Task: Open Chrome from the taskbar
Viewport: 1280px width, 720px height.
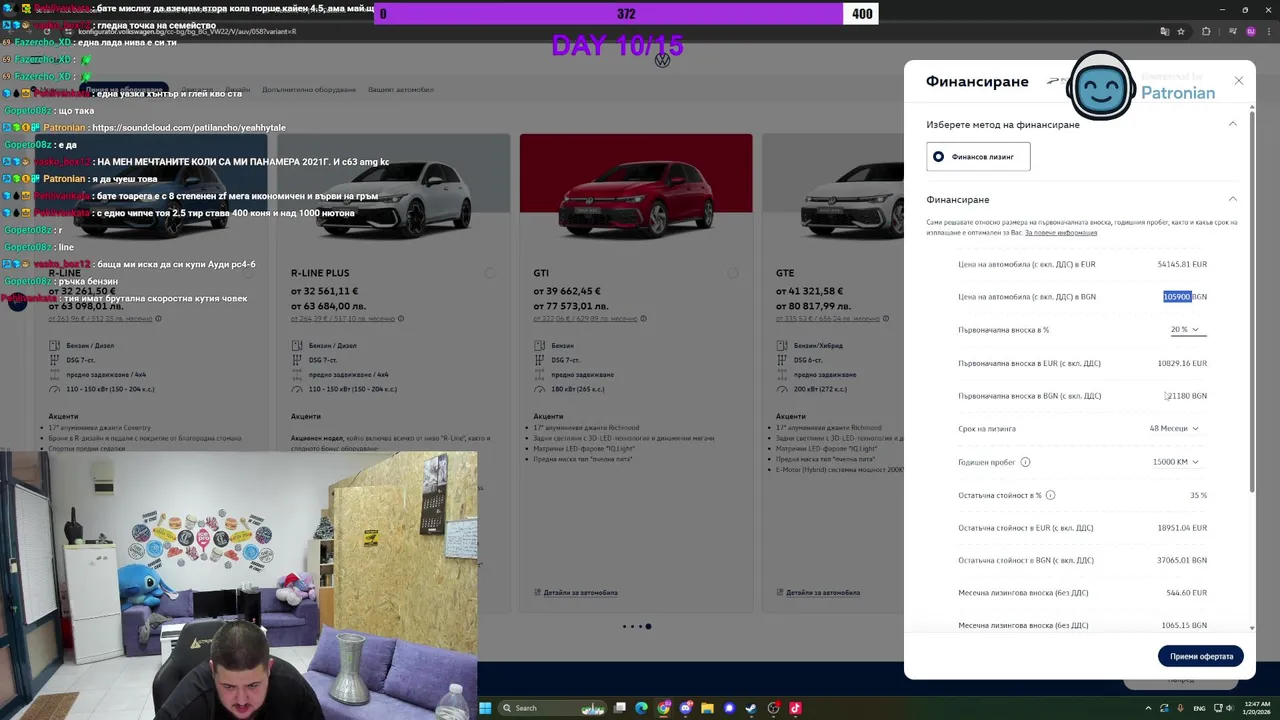Action: pyautogui.click(x=663, y=708)
